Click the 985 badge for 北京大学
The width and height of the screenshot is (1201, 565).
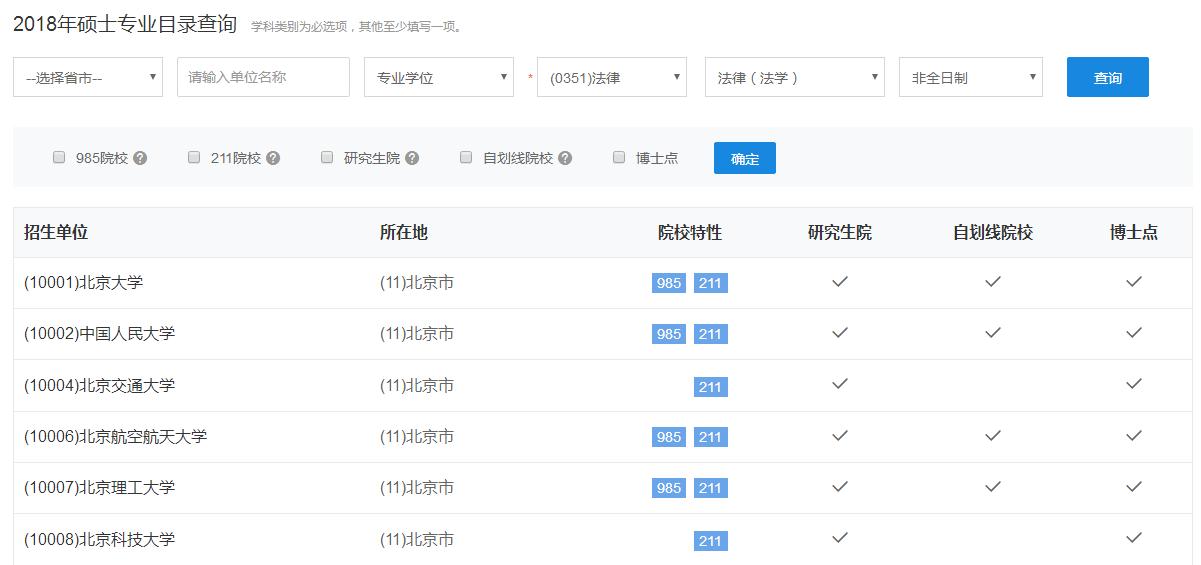pyautogui.click(x=669, y=283)
